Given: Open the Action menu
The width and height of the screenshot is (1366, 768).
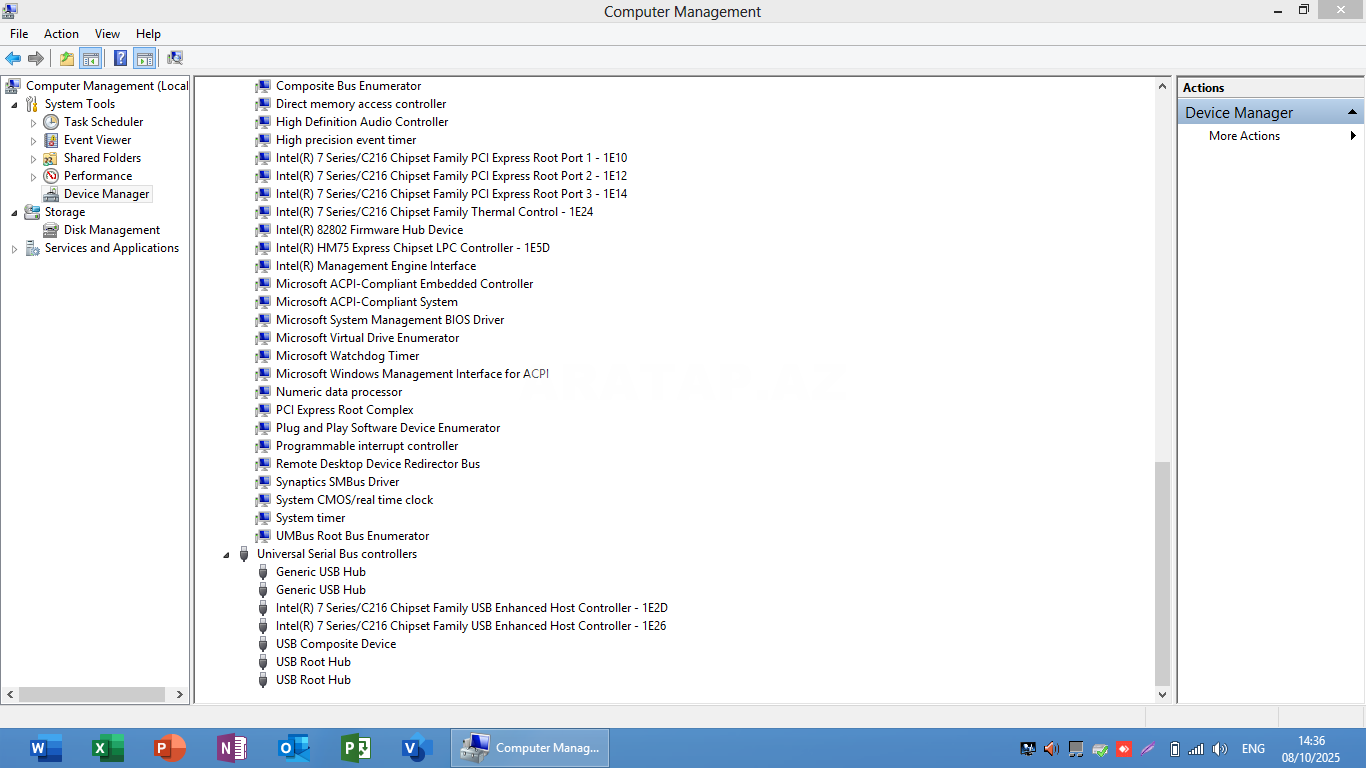Looking at the screenshot, I should (x=61, y=34).
